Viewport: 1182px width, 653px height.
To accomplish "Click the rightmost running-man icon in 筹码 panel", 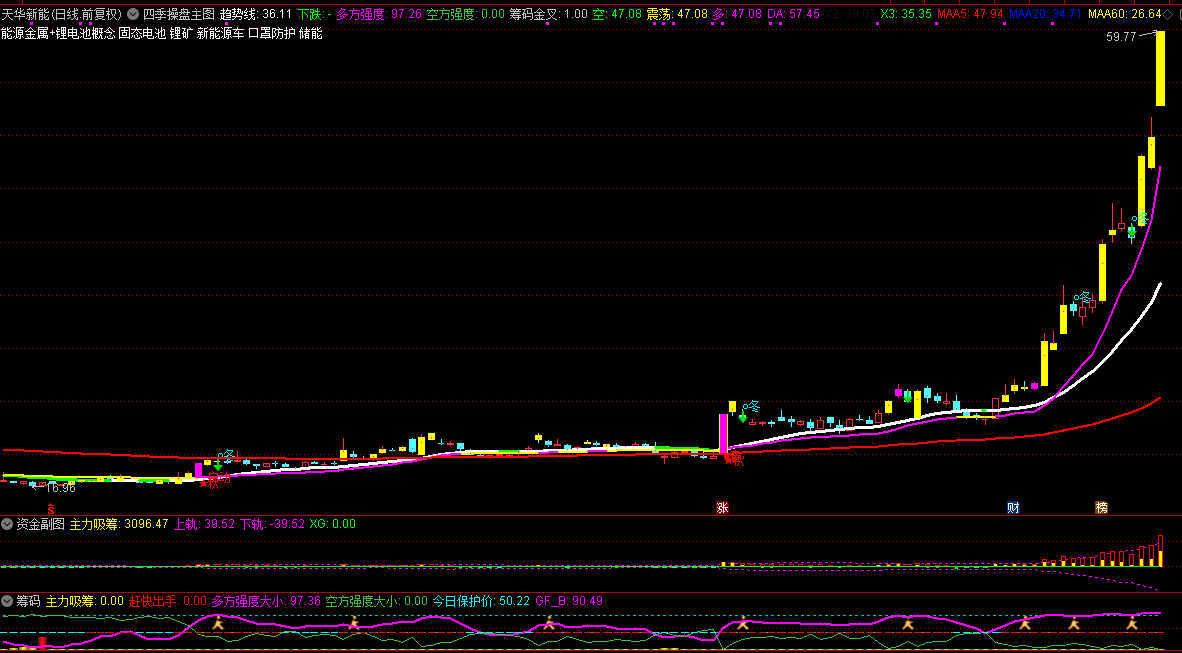I will point(1132,623).
